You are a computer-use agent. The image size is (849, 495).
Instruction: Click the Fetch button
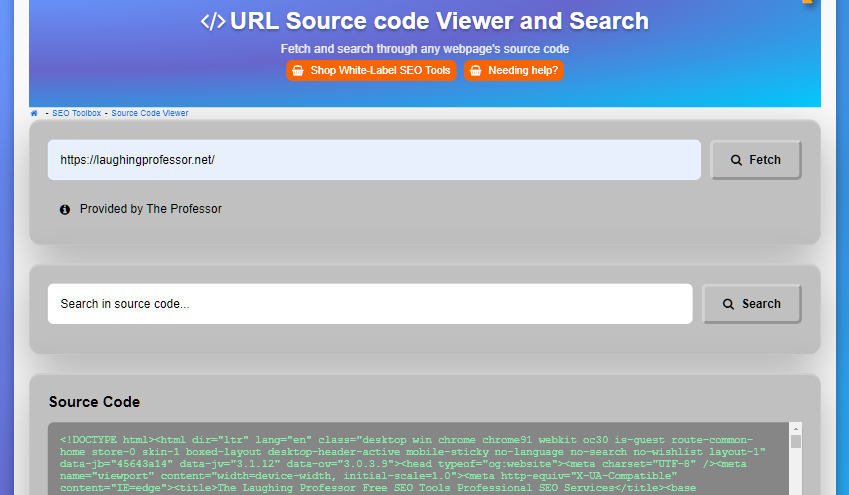click(756, 160)
